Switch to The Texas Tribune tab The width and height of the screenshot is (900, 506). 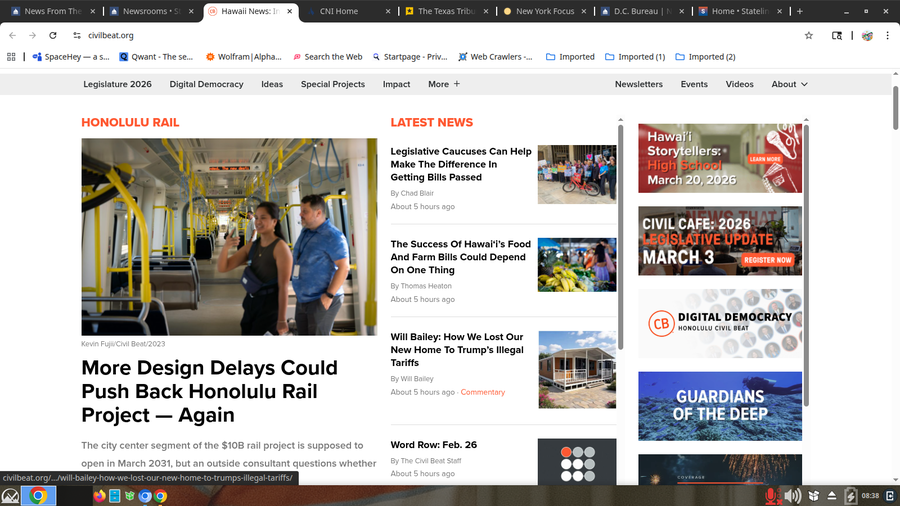(445, 11)
